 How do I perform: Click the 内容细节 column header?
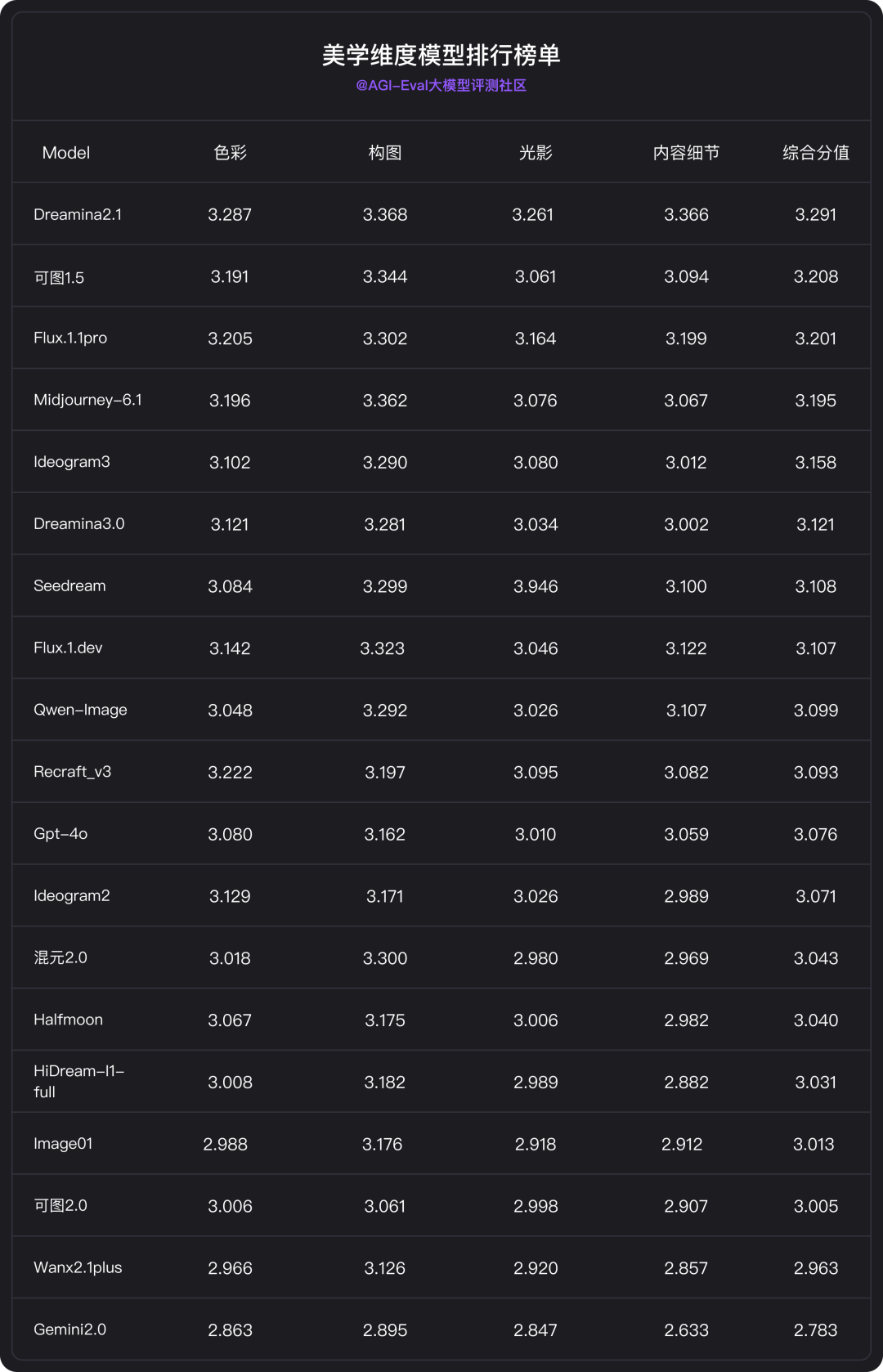point(686,153)
